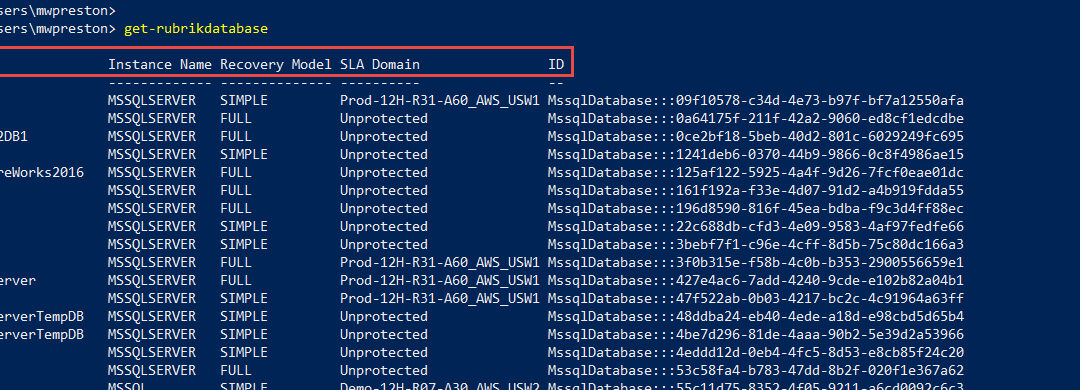The width and height of the screenshot is (1080, 390).
Task: Select the SLA Domain column header
Action: [x=380, y=65]
